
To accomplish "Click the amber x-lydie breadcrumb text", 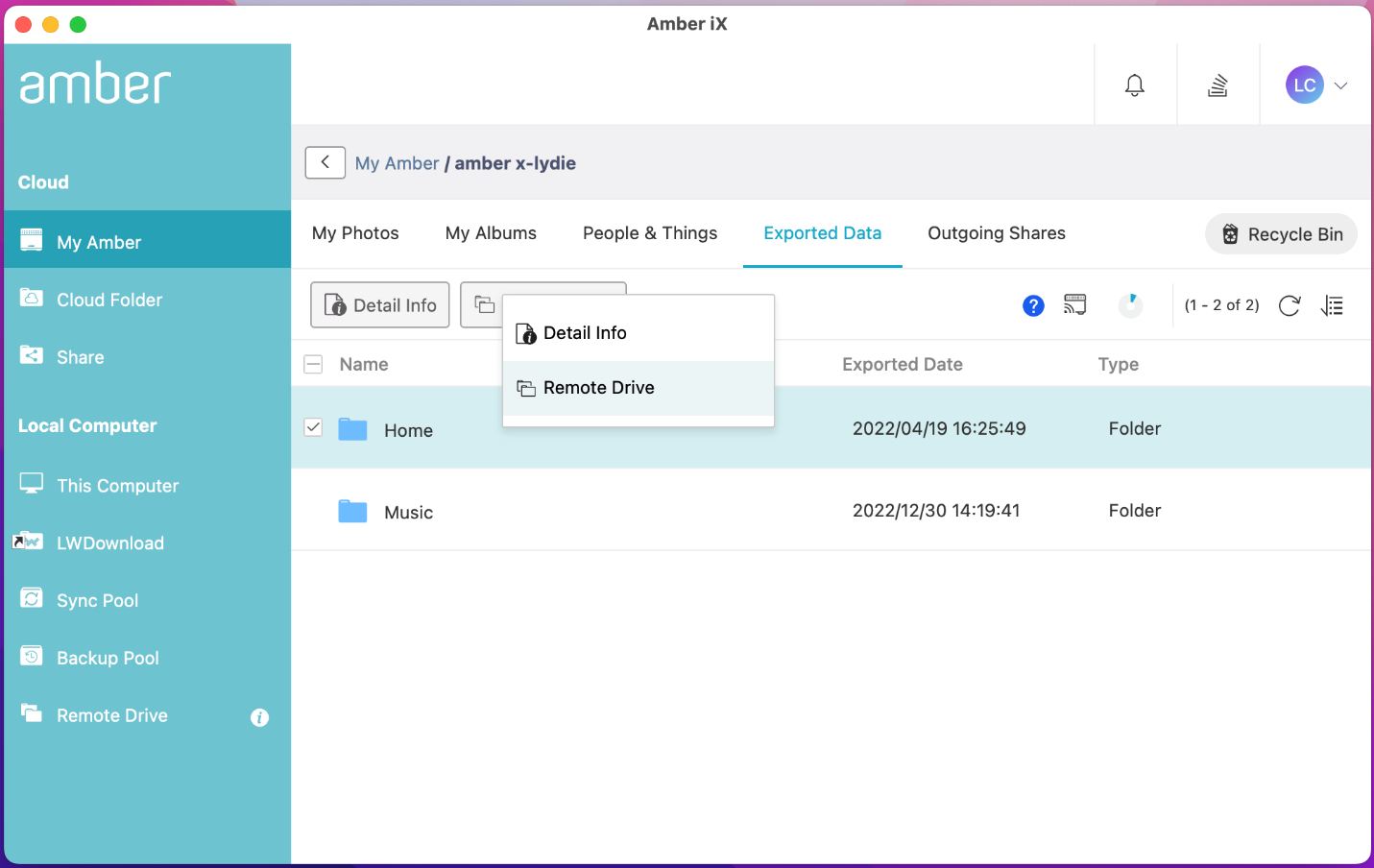I will point(516,163).
